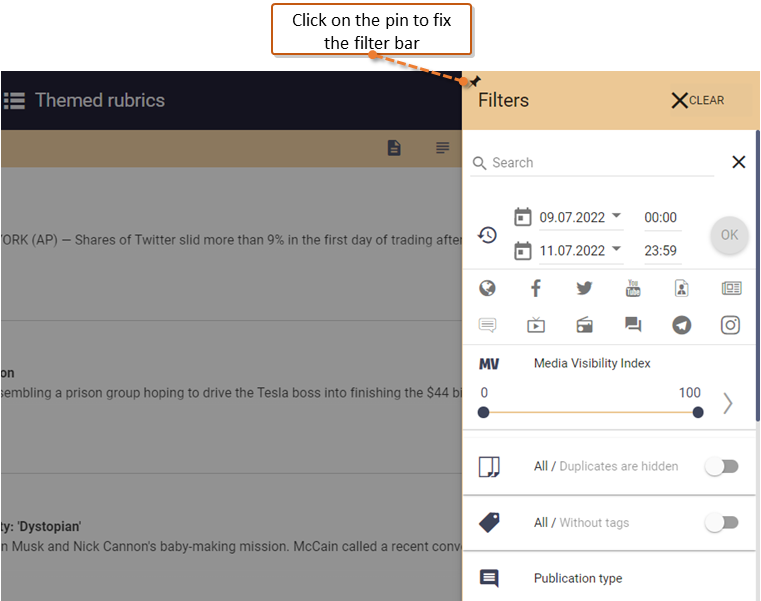
Task: Filter by TV source icon
Action: (536, 325)
